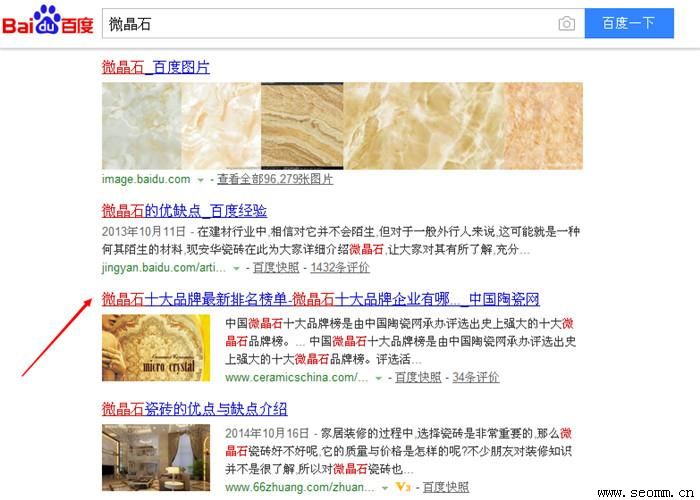
Task: Open 百度快照 for the jingyan result
Action: coord(276,267)
